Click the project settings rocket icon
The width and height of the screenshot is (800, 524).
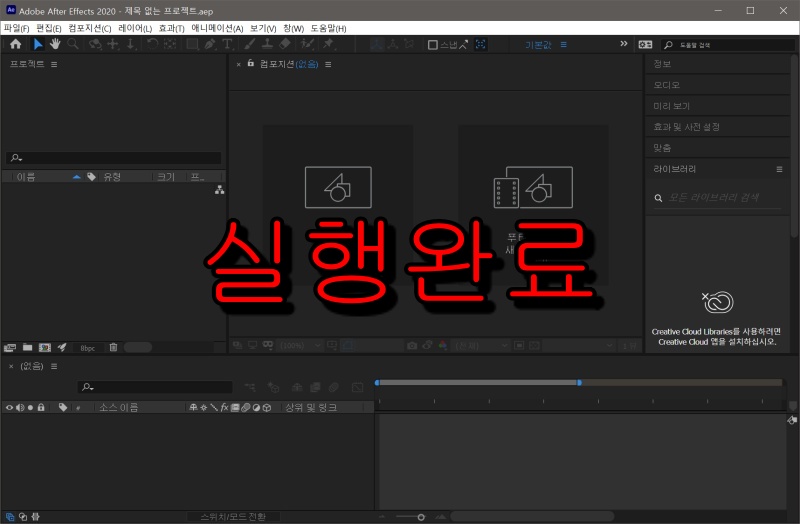pos(62,347)
